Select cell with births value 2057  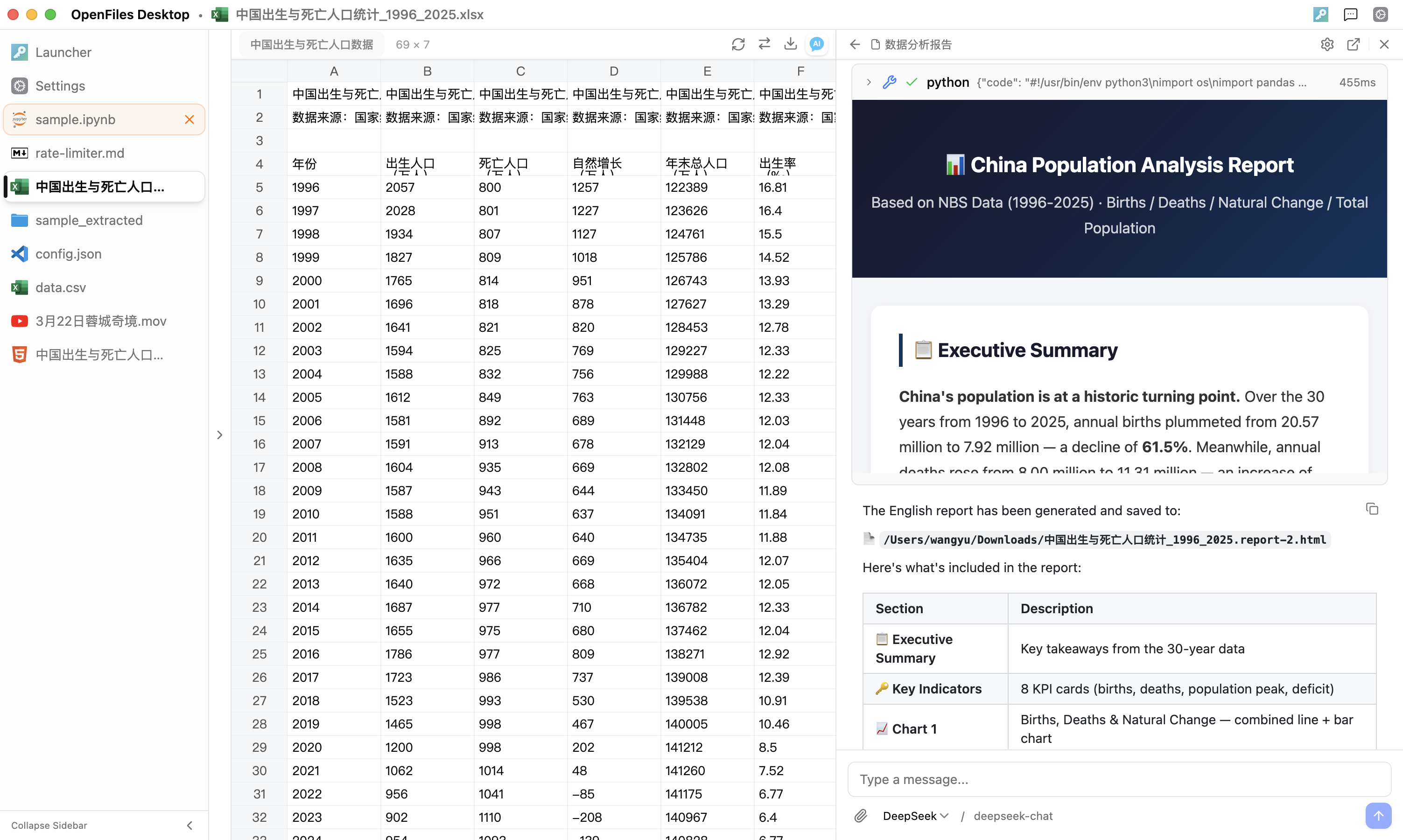[428, 187]
